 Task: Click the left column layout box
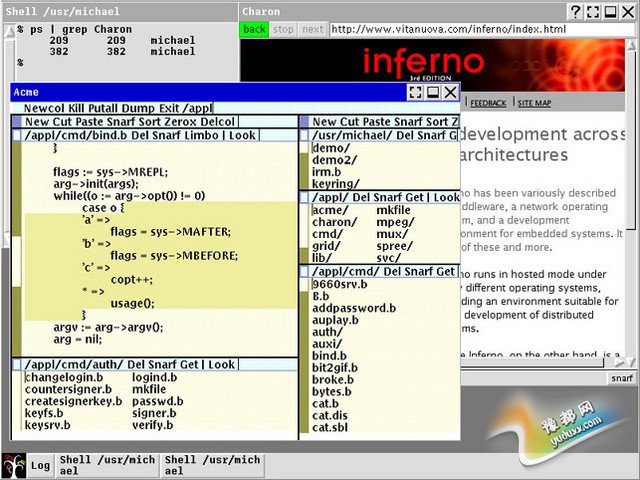coord(17,121)
